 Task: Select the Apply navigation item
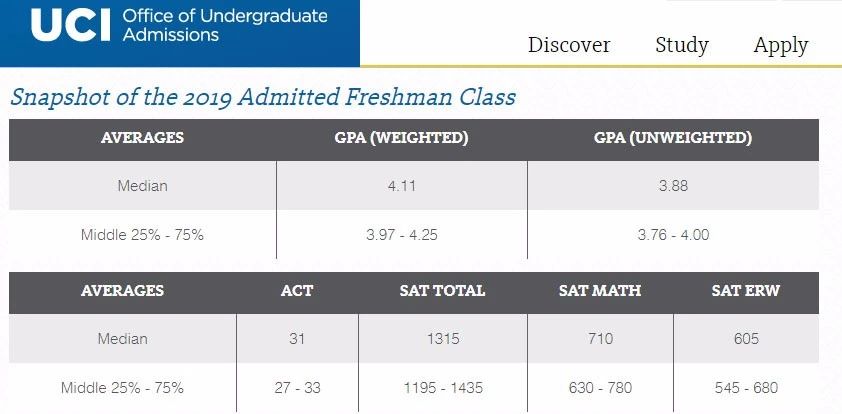point(780,45)
